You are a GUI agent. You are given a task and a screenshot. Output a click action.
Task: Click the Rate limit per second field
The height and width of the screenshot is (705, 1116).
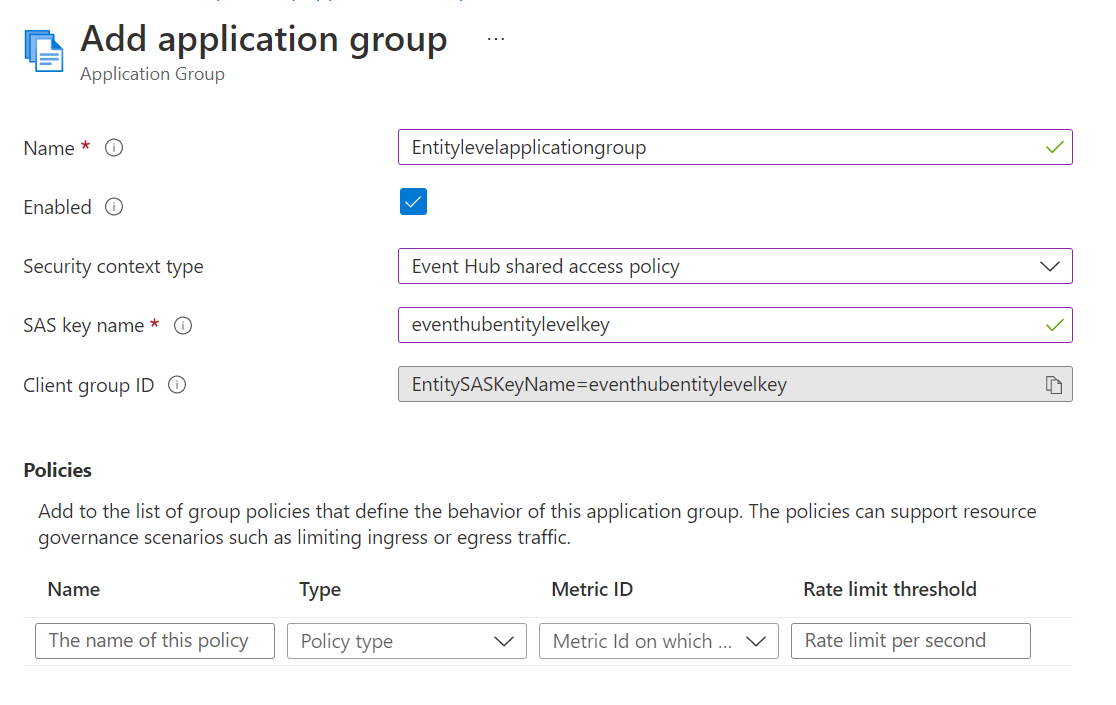point(910,641)
